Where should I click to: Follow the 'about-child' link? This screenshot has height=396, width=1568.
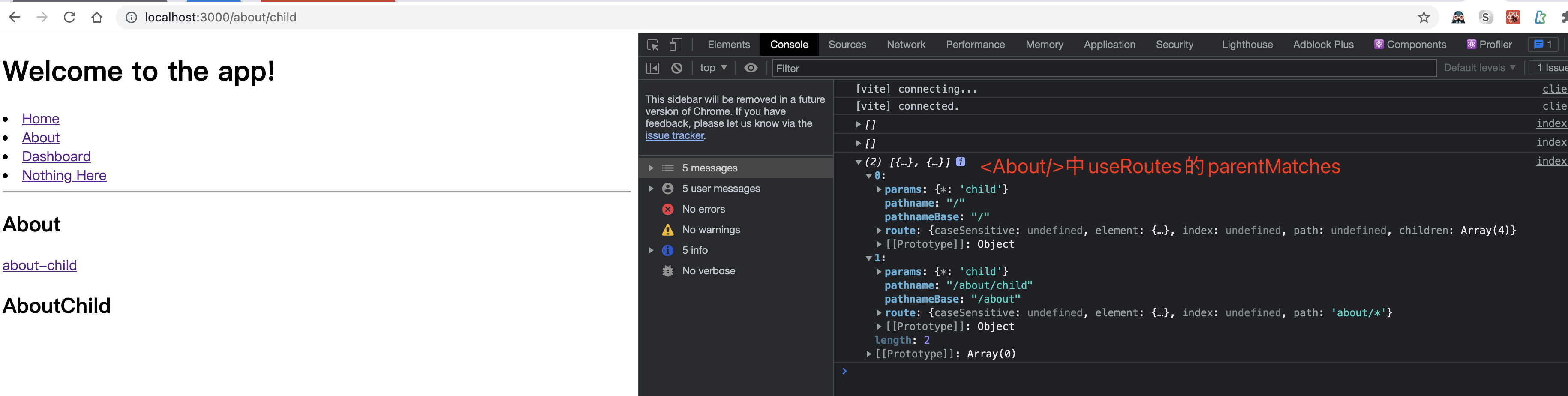tap(39, 265)
